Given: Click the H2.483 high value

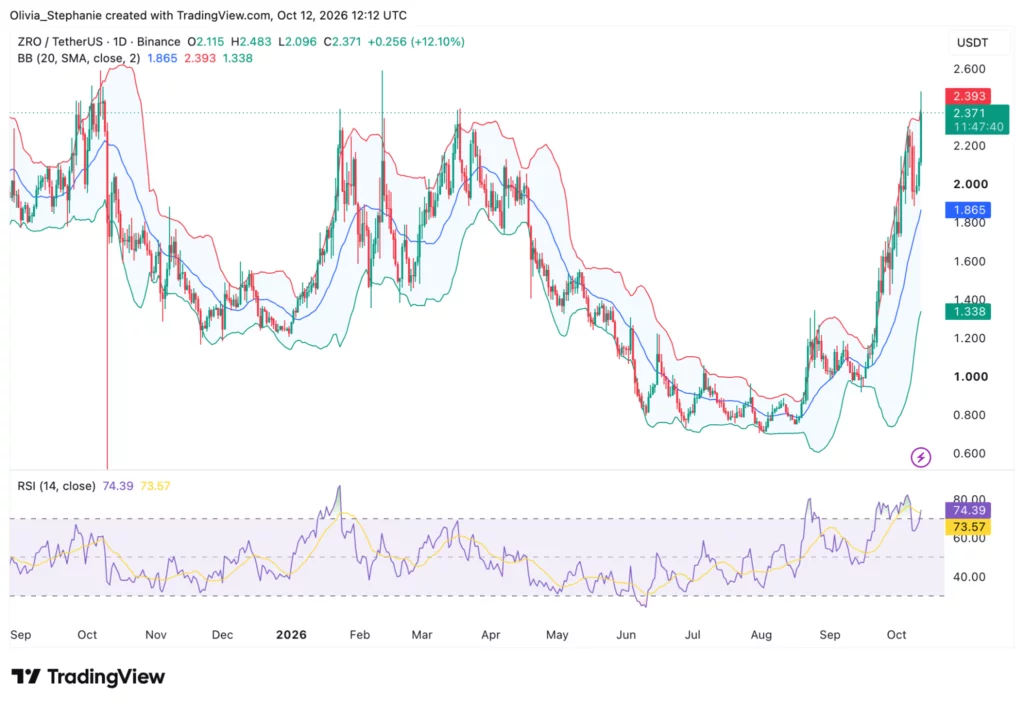Looking at the screenshot, I should pos(251,42).
